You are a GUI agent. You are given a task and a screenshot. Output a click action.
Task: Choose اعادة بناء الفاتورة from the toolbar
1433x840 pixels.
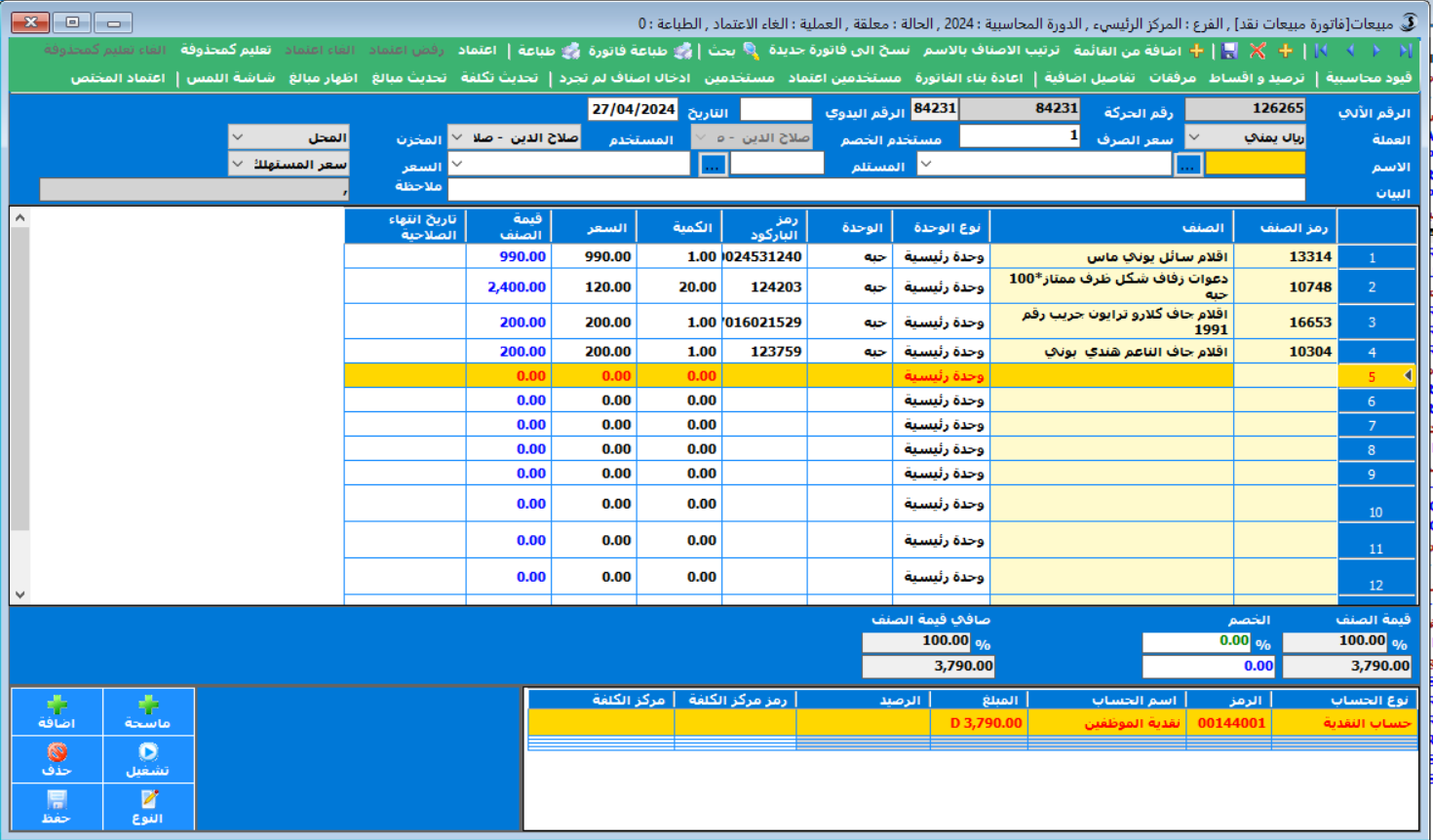(x=969, y=78)
